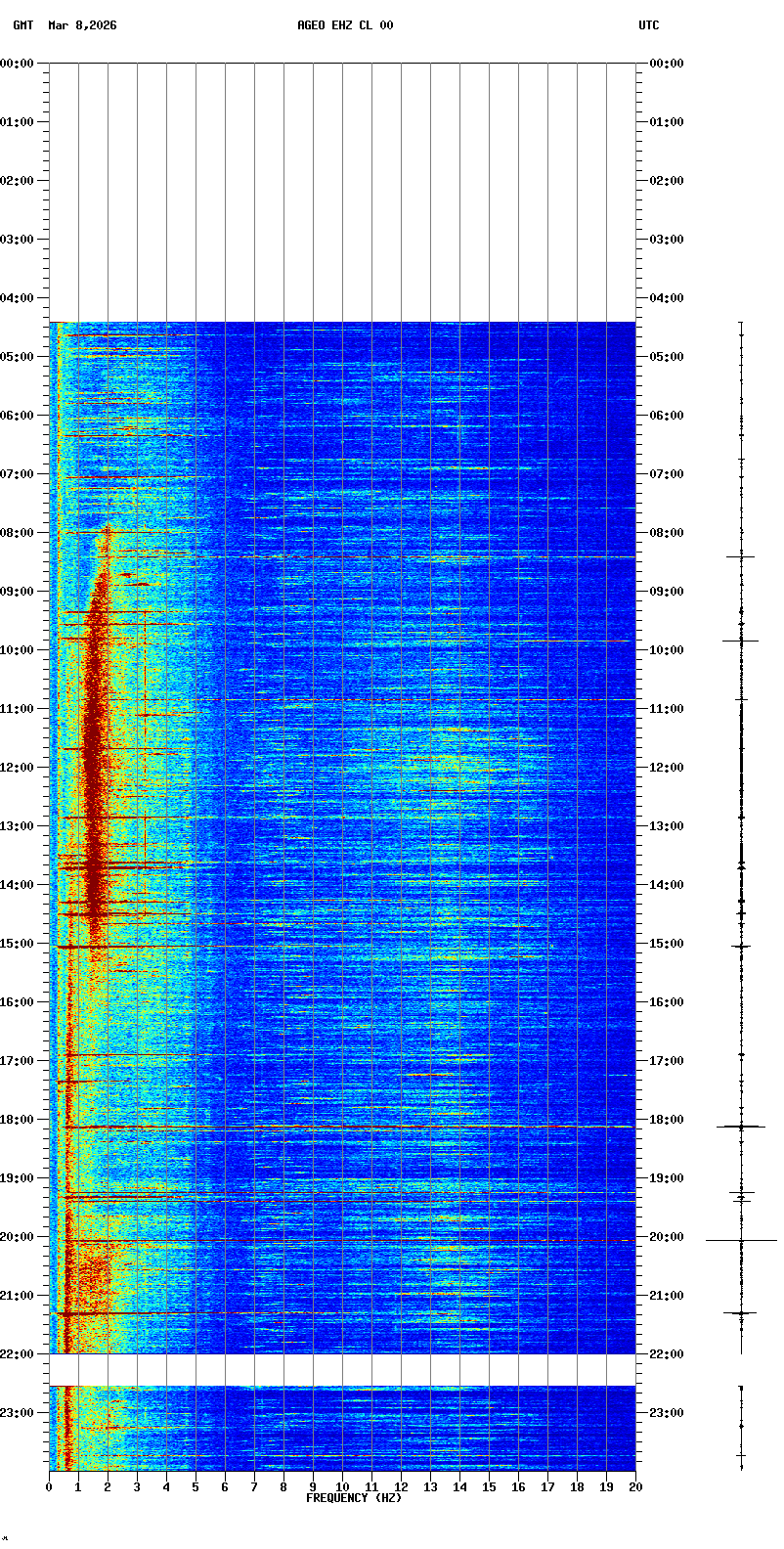The width and height of the screenshot is (784, 1549).
Task: Click the 23:00 label on right time axis
Action: 667,1413
